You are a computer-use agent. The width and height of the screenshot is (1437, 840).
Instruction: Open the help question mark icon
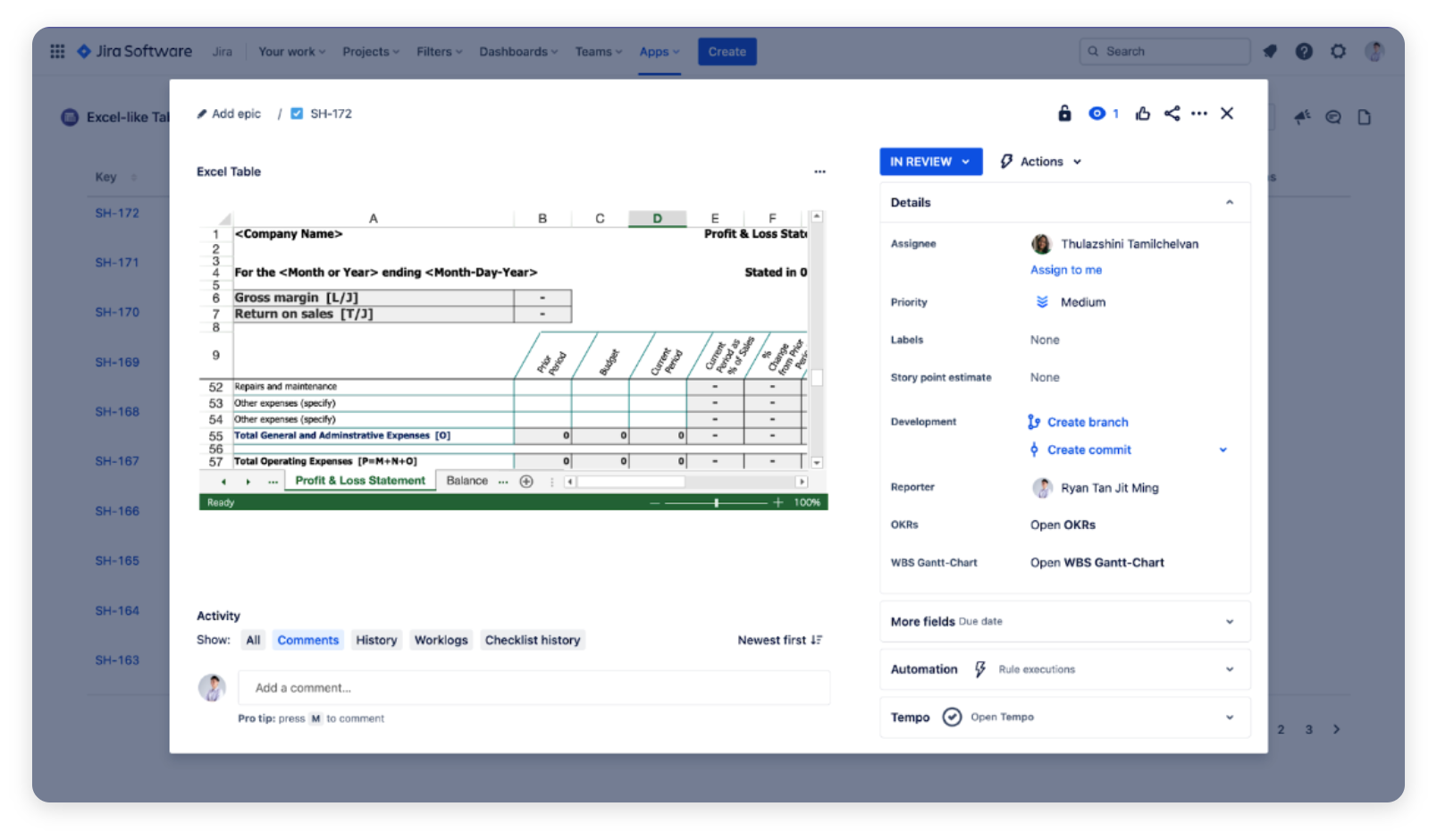point(1304,52)
